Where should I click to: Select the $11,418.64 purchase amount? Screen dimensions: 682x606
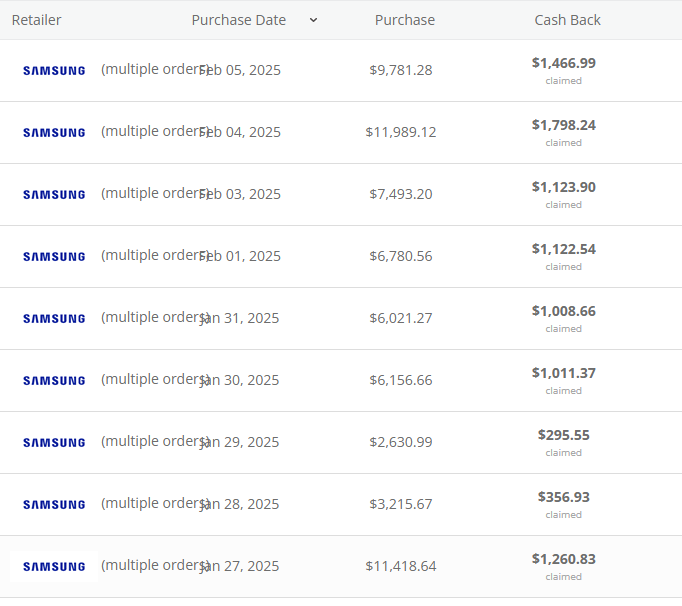point(400,566)
